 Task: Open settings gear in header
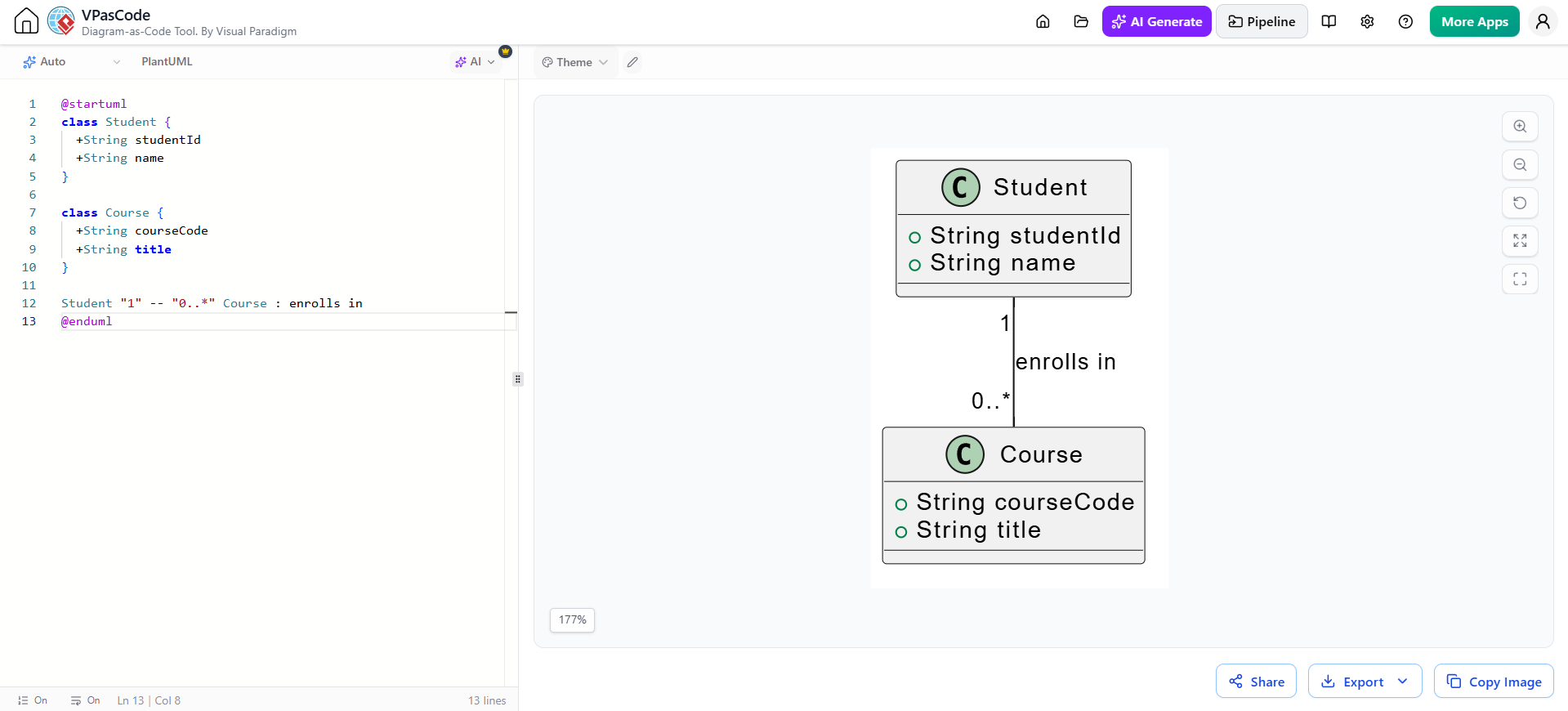[x=1367, y=21]
